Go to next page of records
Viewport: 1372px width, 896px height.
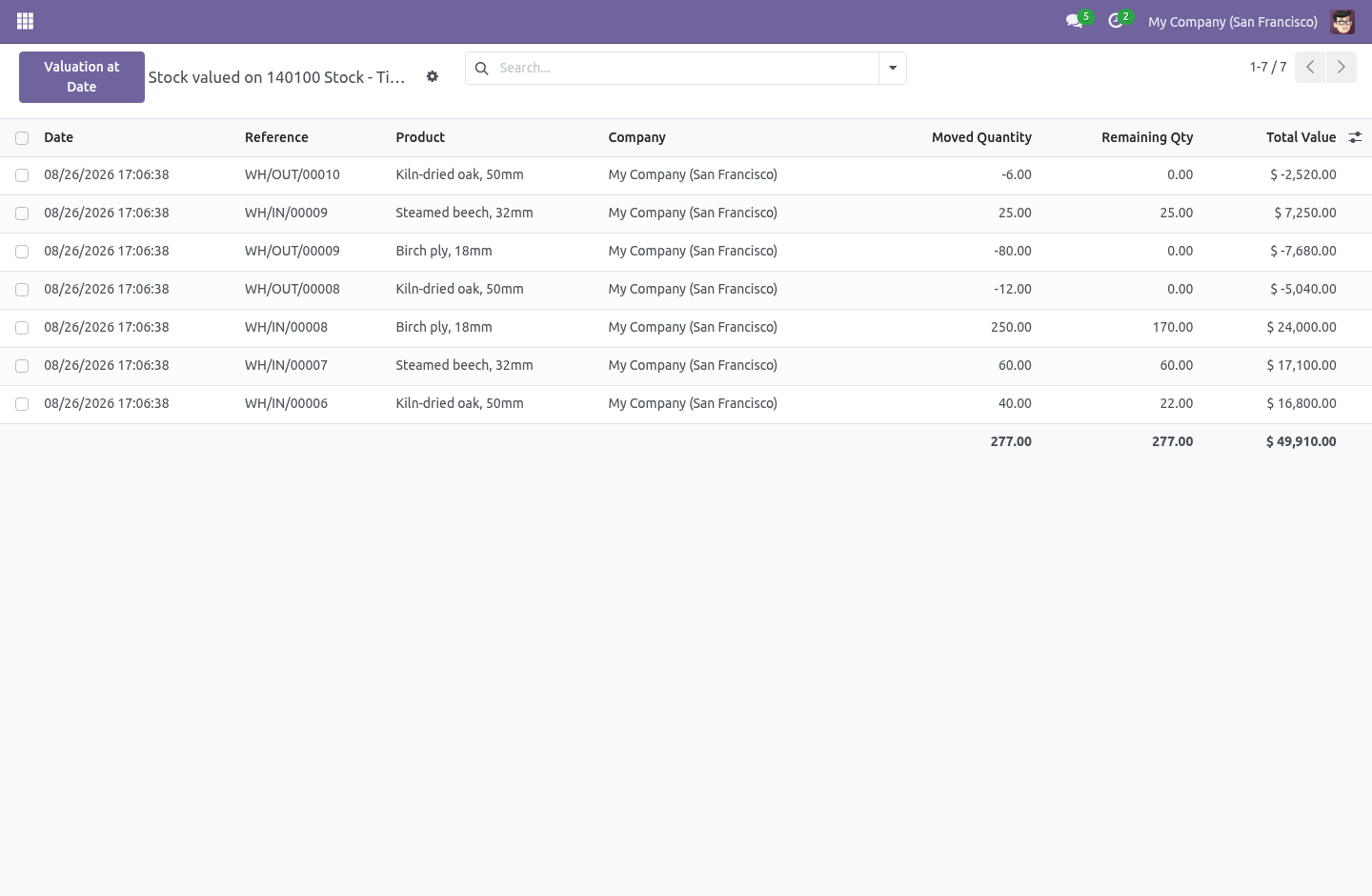[x=1341, y=67]
